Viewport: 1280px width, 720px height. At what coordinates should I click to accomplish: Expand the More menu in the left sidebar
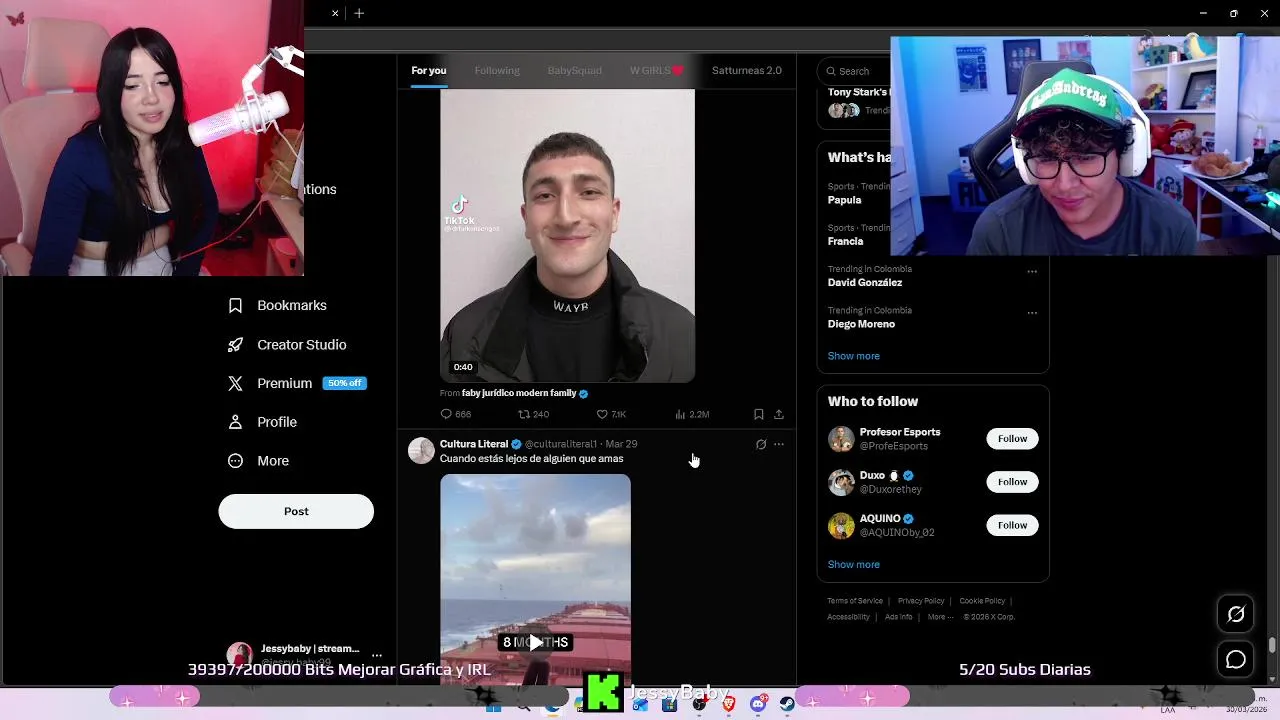[259, 461]
